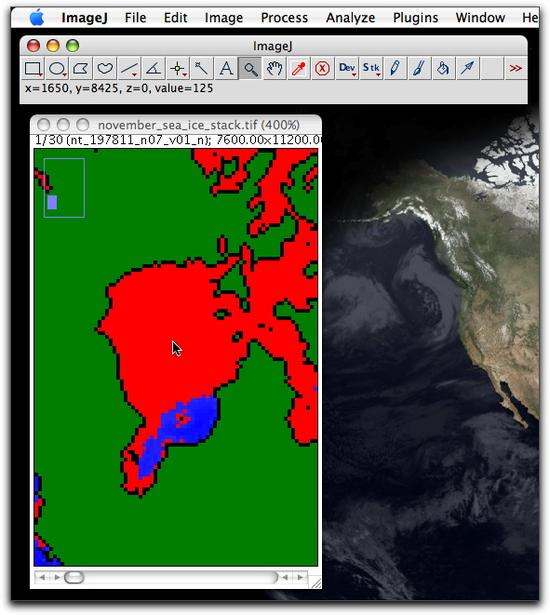Click the stack slice slider thumb

click(x=74, y=577)
